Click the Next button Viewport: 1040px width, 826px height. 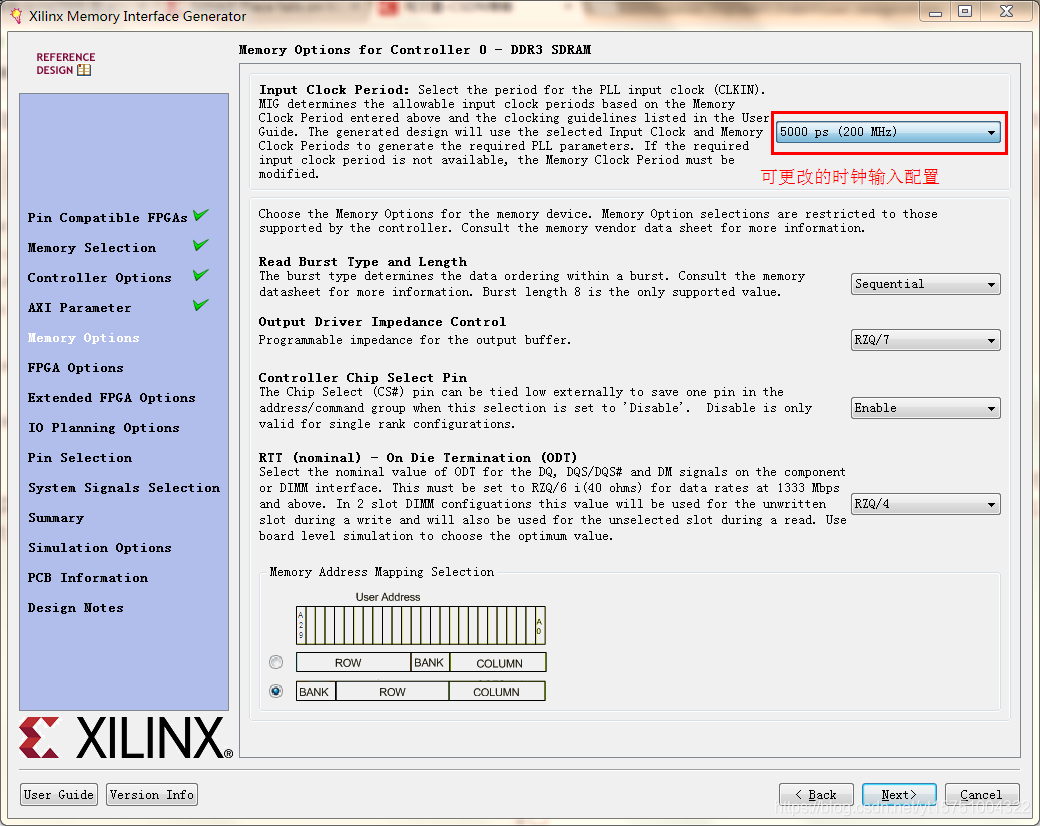tap(899, 795)
